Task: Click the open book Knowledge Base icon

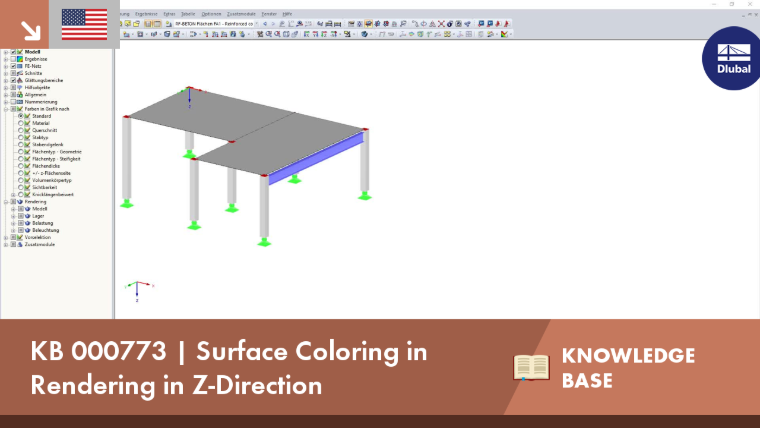Action: point(531,367)
